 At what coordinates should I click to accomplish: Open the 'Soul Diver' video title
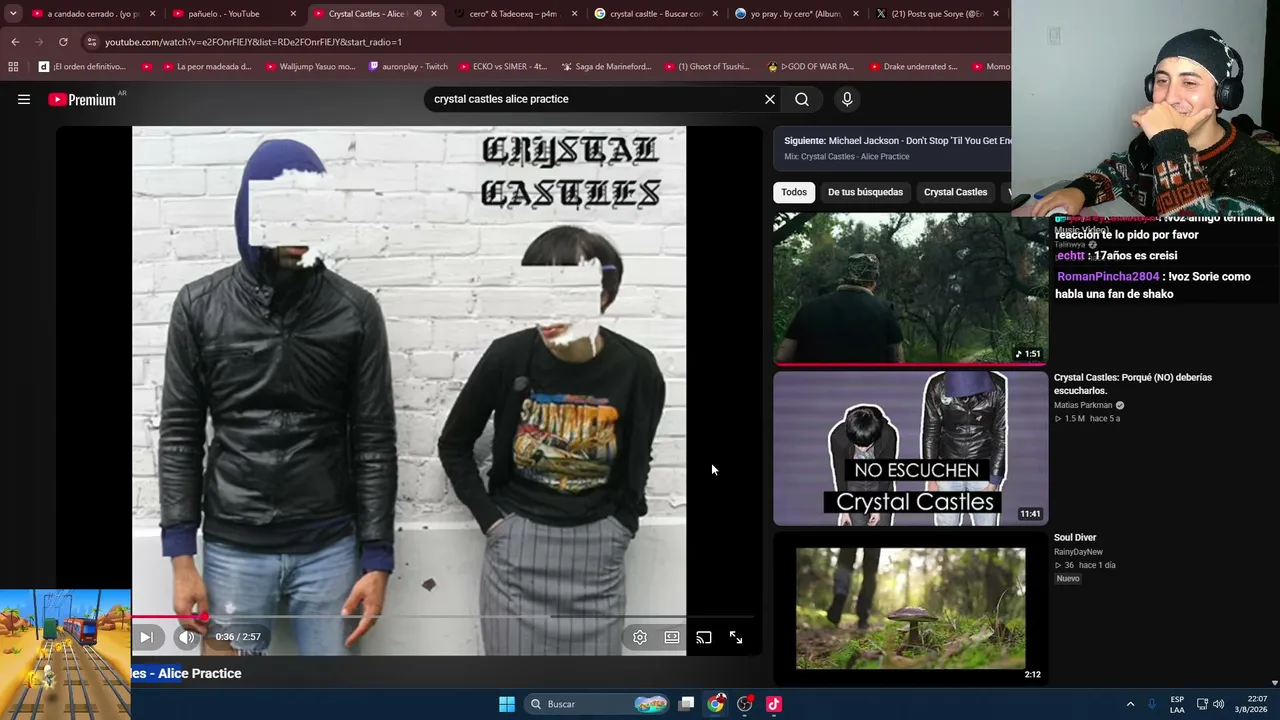click(1075, 538)
